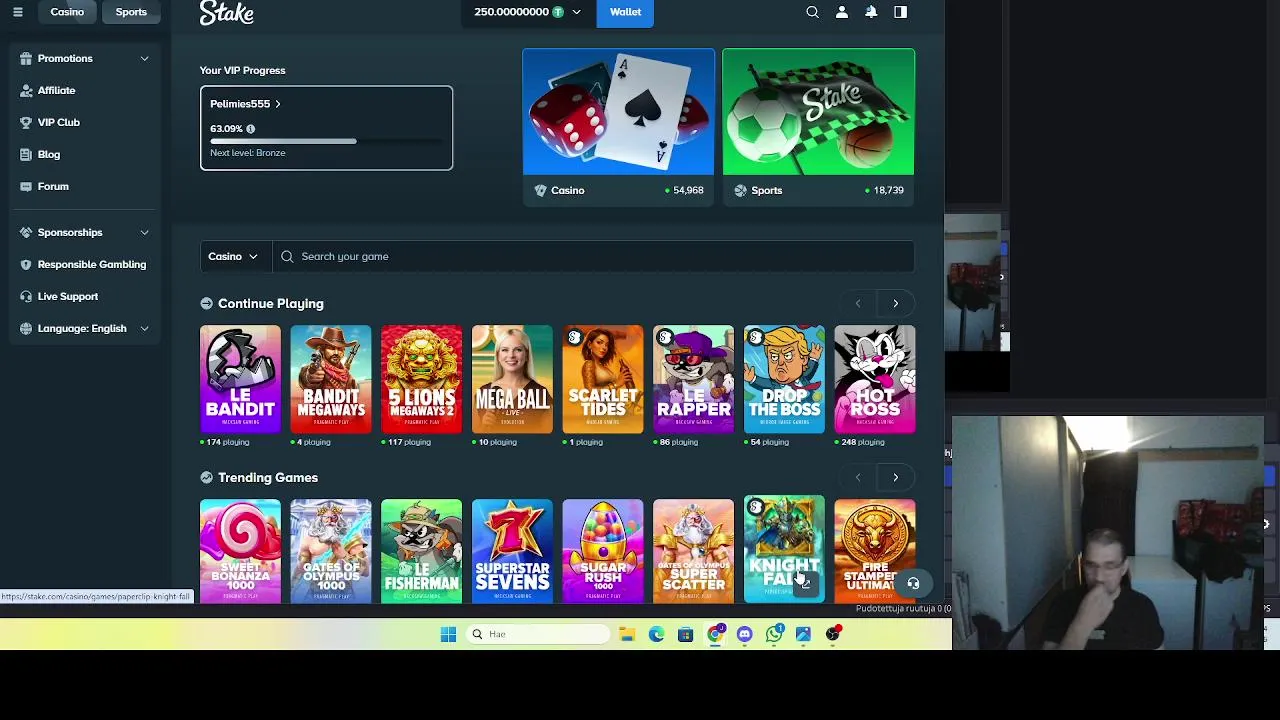The height and width of the screenshot is (720, 1280).
Task: Launch Sweet Bonanza 1000 game
Action: click(x=240, y=550)
